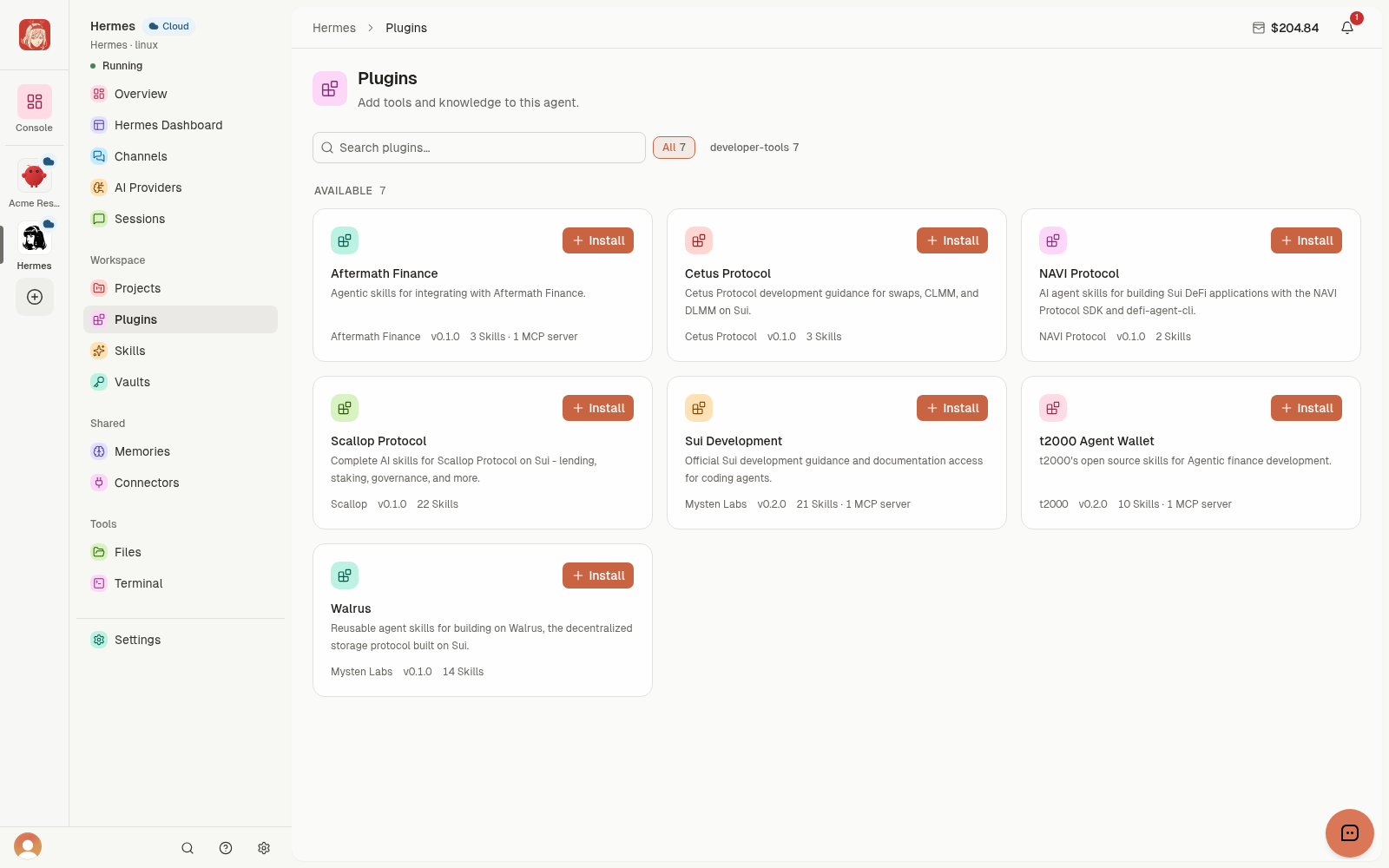Open Skills in the sidebar
This screenshot has height=868, width=1389.
[x=181, y=351]
